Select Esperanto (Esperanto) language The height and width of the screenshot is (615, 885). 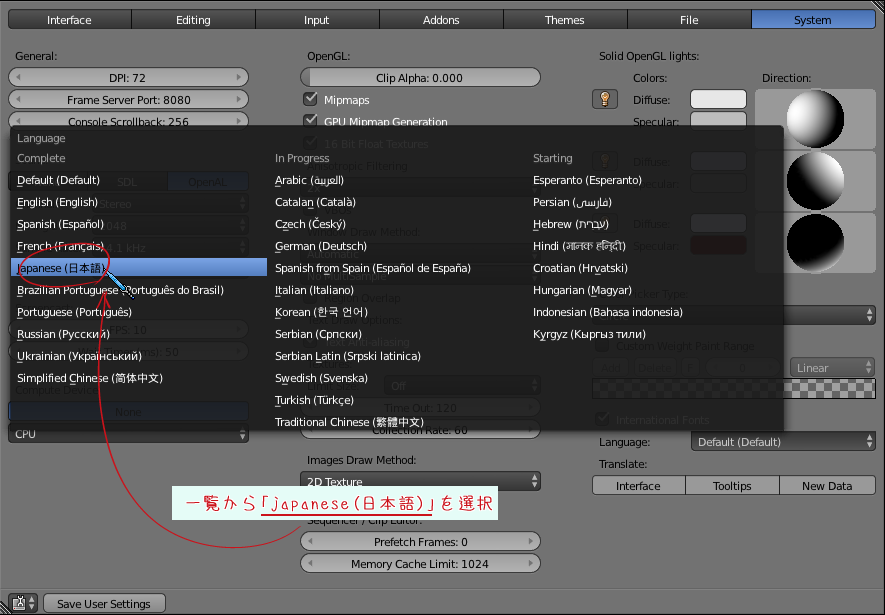point(655,180)
